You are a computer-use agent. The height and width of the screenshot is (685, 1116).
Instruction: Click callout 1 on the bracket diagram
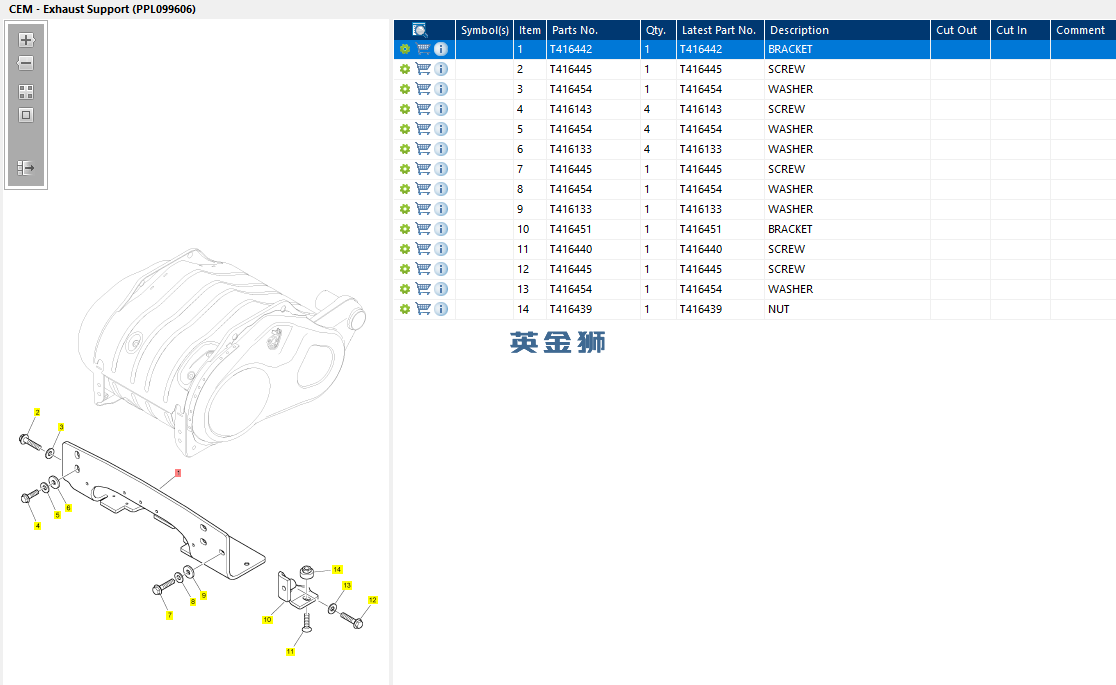178,472
